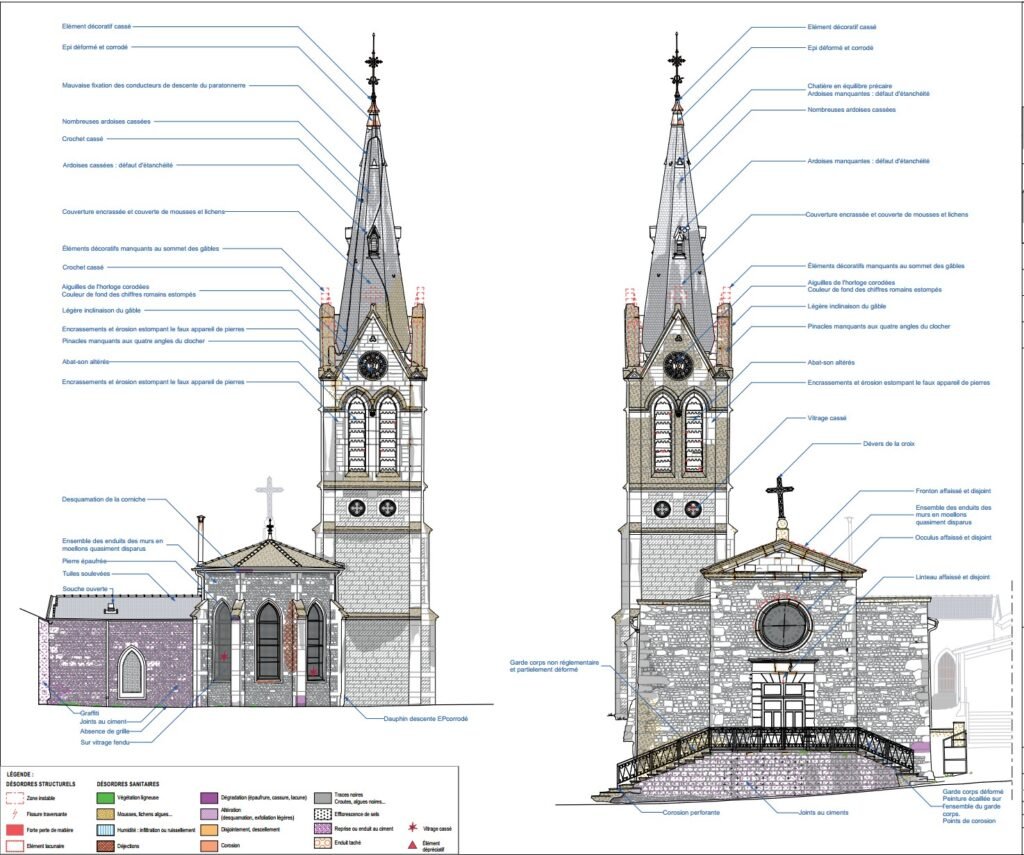The image size is (1024, 855).
Task: Click the 'Fronton affaissé et disjoint' annotation
Action: [953, 491]
